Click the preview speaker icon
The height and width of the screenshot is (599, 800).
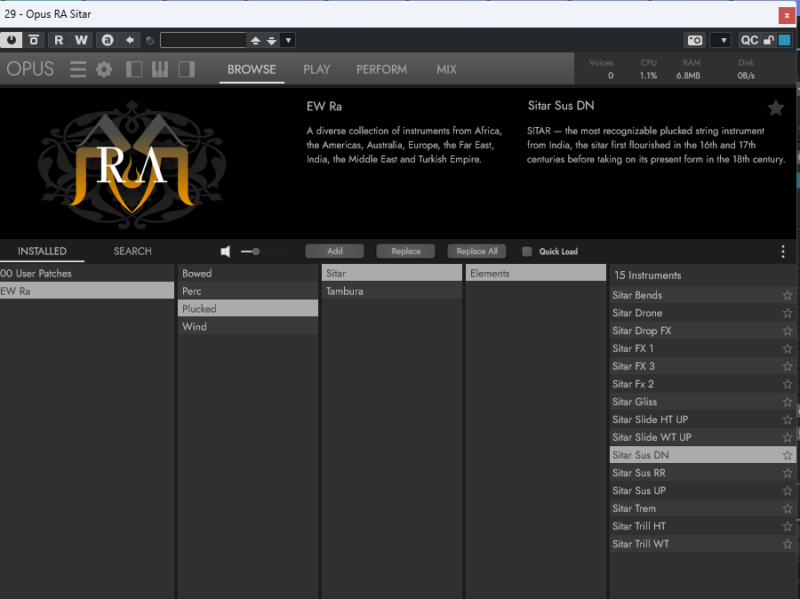pyautogui.click(x=226, y=252)
